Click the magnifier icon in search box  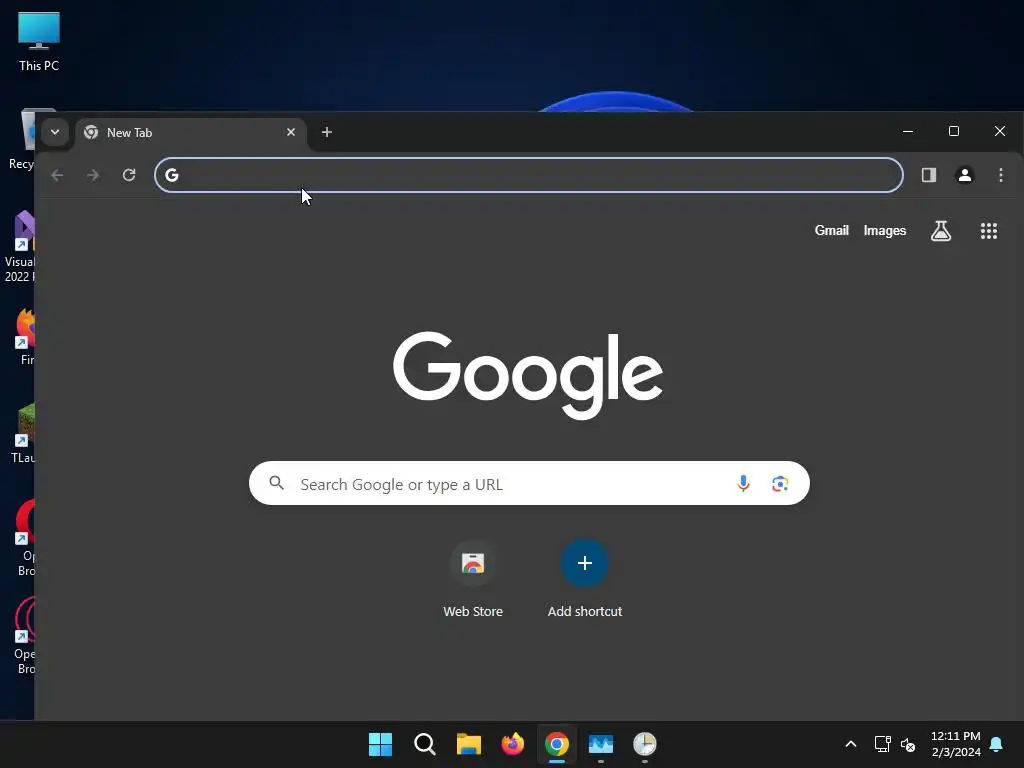pyautogui.click(x=276, y=483)
